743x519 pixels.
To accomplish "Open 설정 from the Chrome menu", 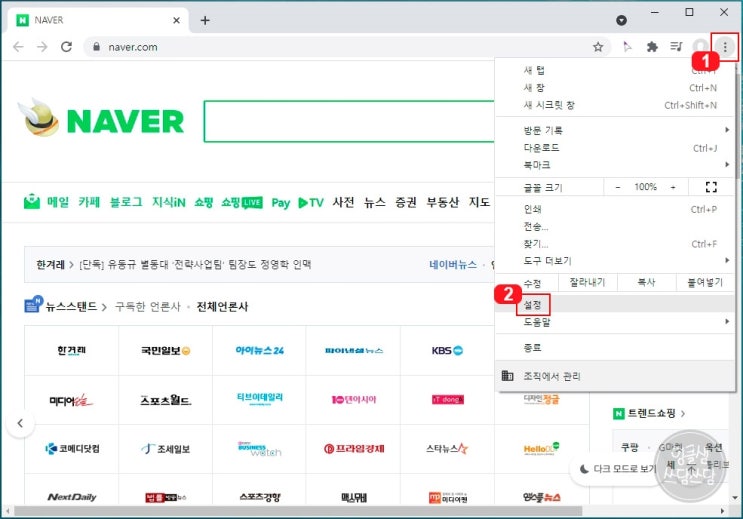I will 615,304.
